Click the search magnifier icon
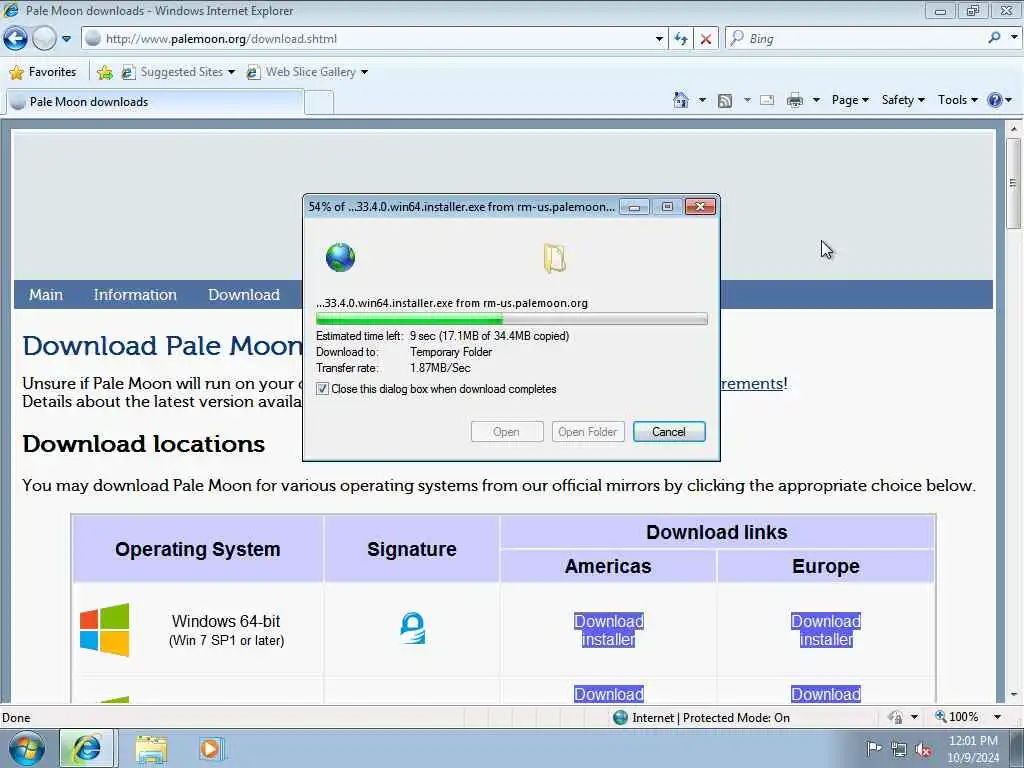 (x=994, y=39)
